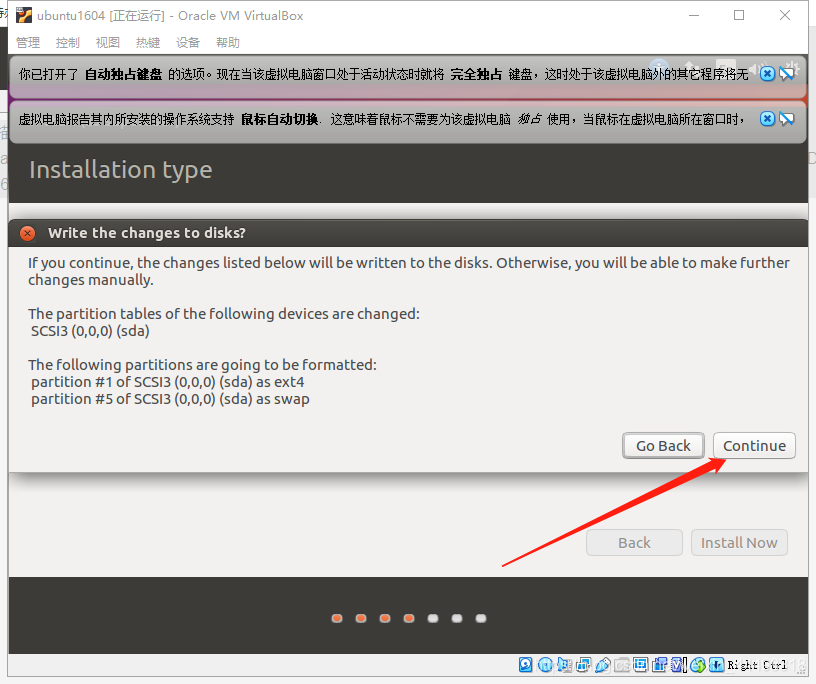Open the 视图 menu

(x=108, y=43)
